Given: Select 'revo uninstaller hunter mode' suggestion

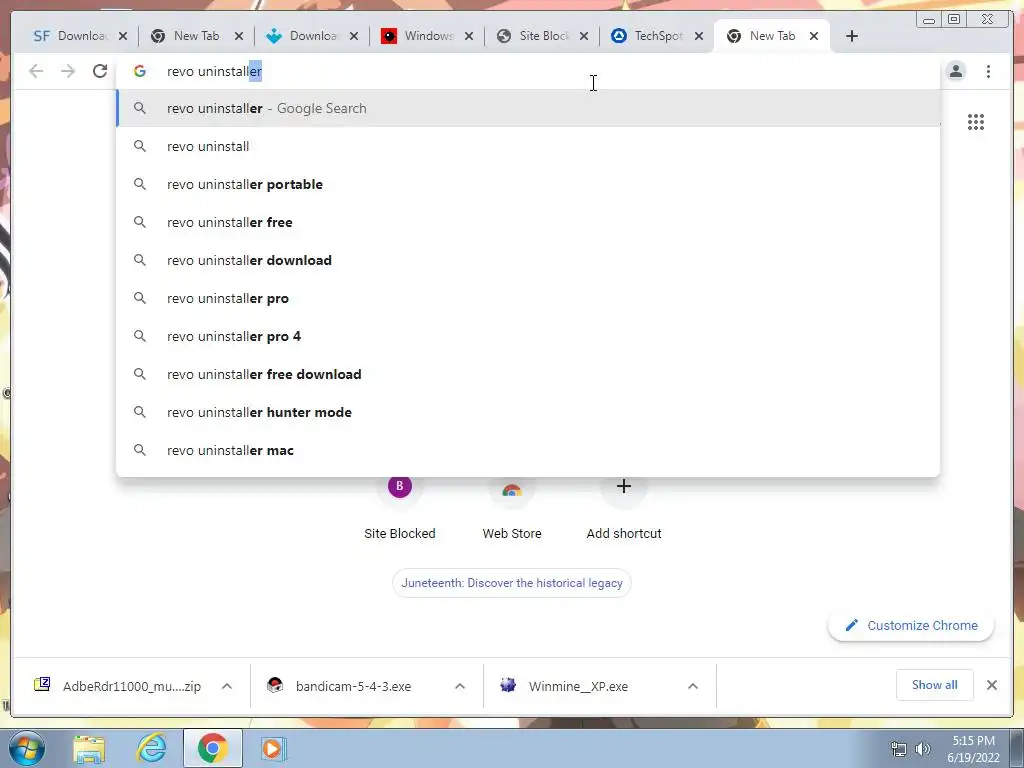Looking at the screenshot, I should [528, 412].
